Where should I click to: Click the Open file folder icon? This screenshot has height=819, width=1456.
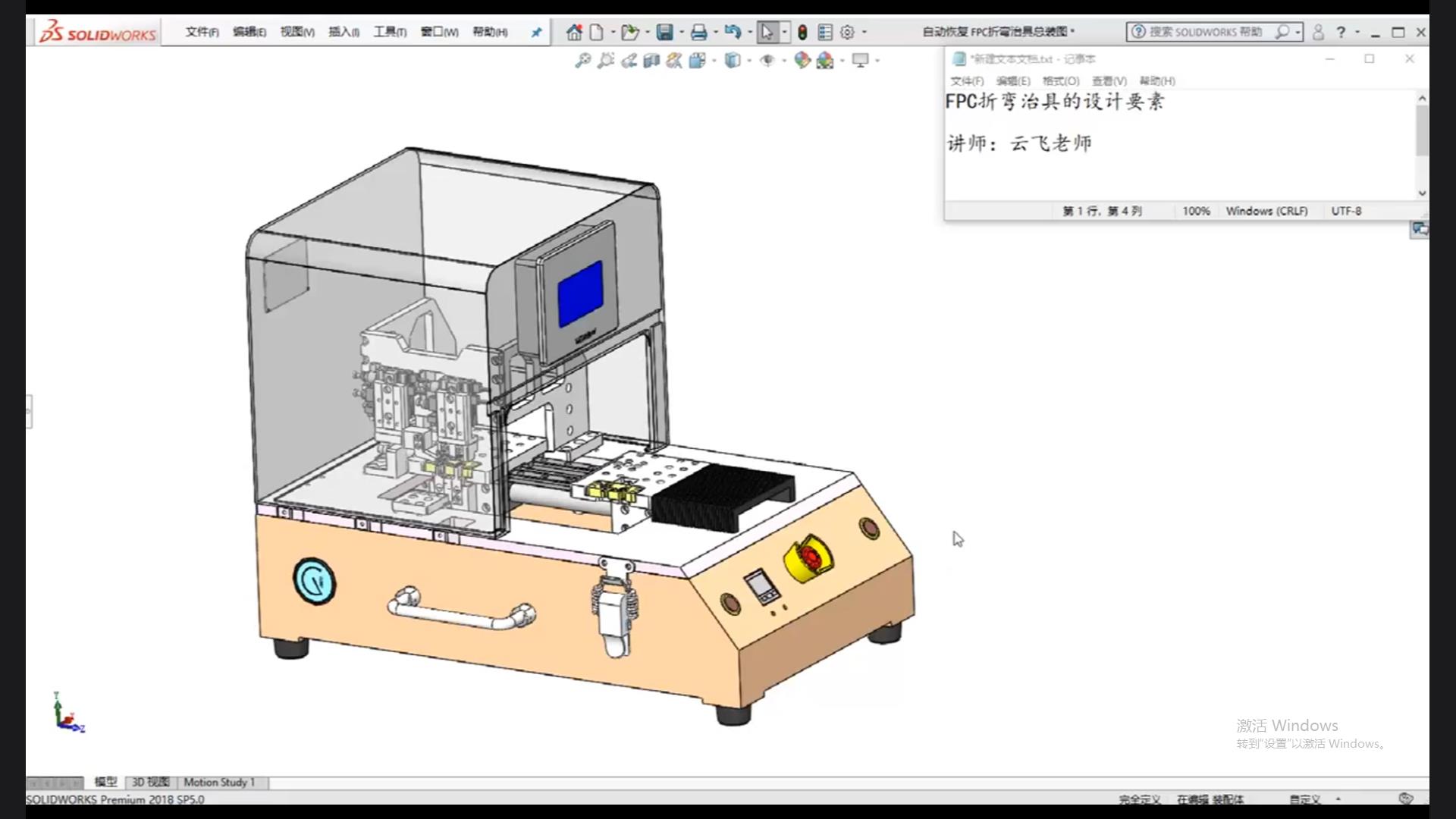click(x=629, y=32)
